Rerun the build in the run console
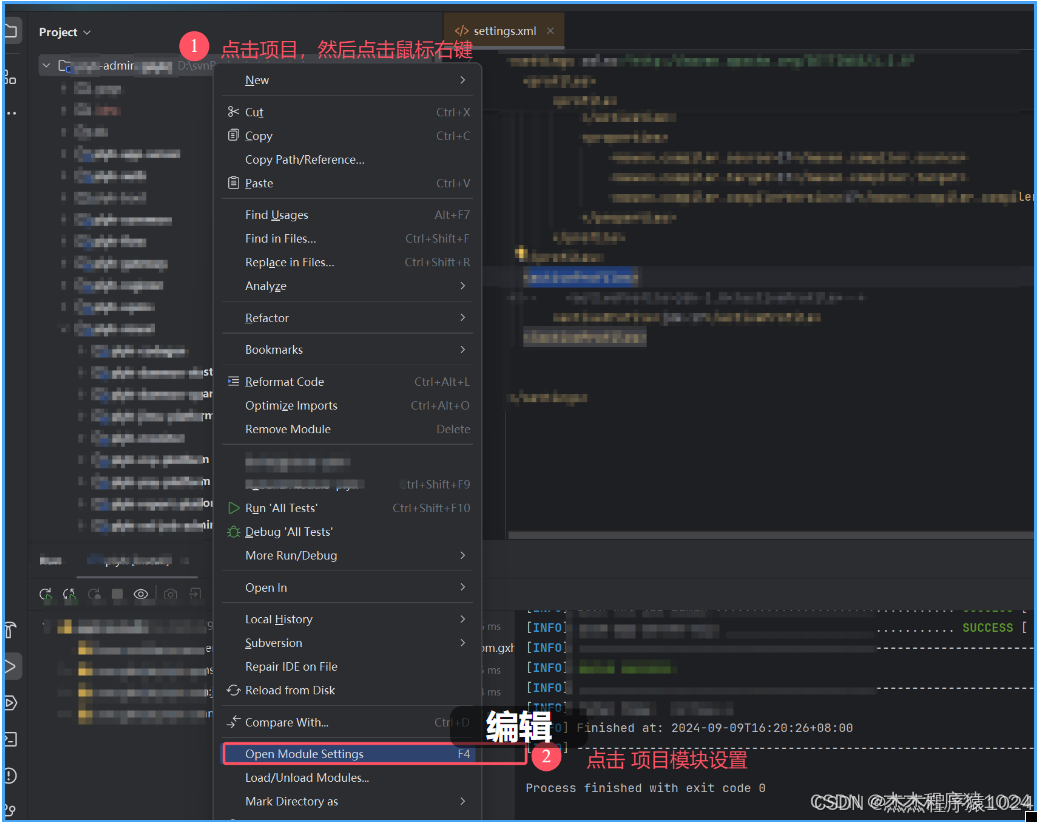The image size is (1038, 822). (x=45, y=595)
